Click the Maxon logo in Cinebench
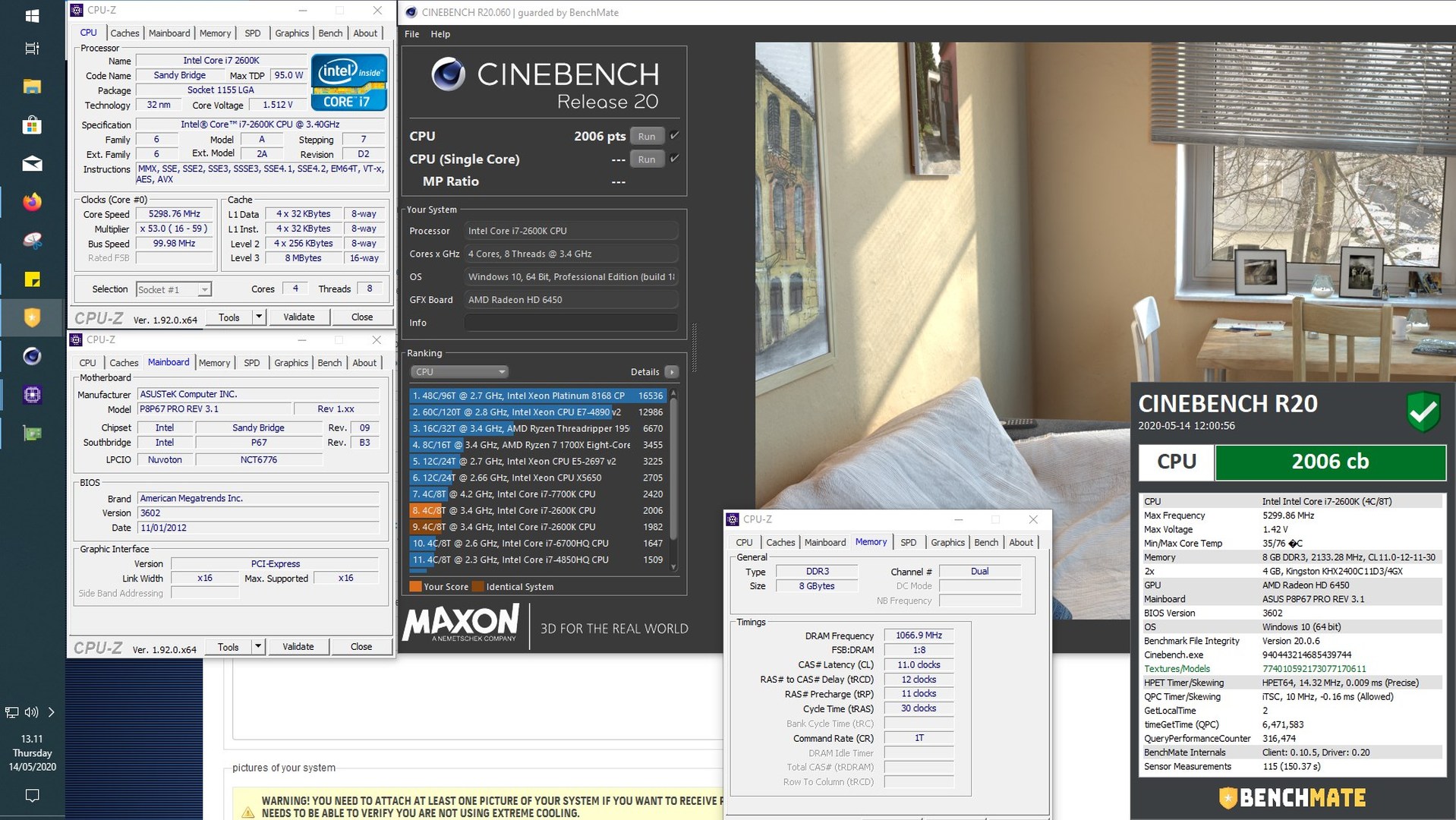1456x820 pixels. pos(461,623)
